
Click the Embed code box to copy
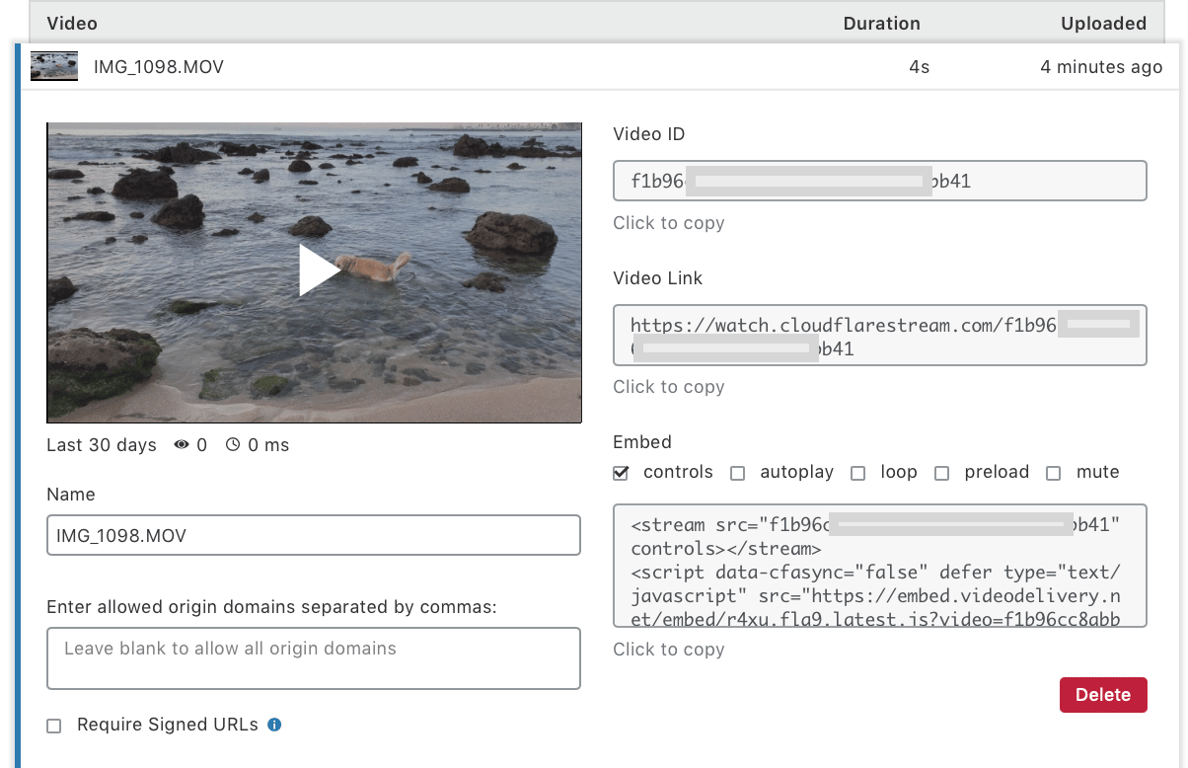pos(880,566)
